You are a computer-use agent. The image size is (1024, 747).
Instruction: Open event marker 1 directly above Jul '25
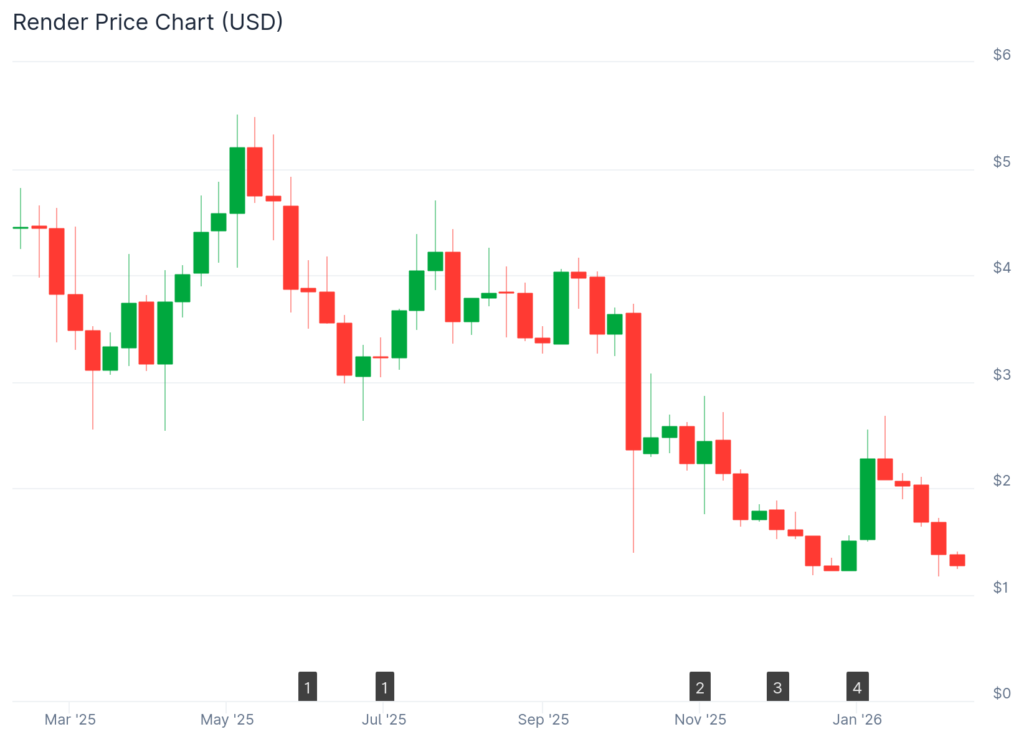pos(385,687)
